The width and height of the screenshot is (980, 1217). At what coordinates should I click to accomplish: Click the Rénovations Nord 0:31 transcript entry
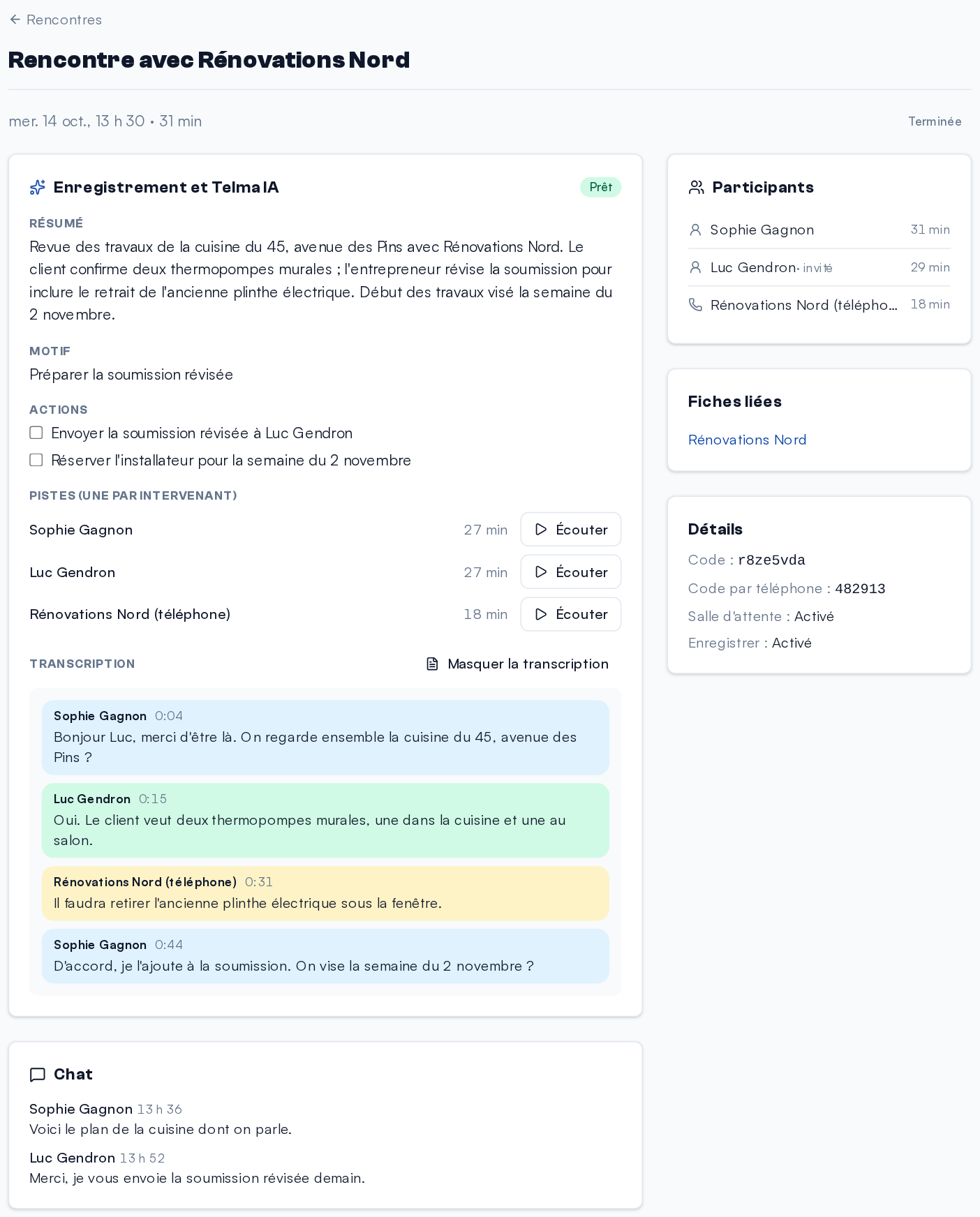pyautogui.click(x=325, y=893)
